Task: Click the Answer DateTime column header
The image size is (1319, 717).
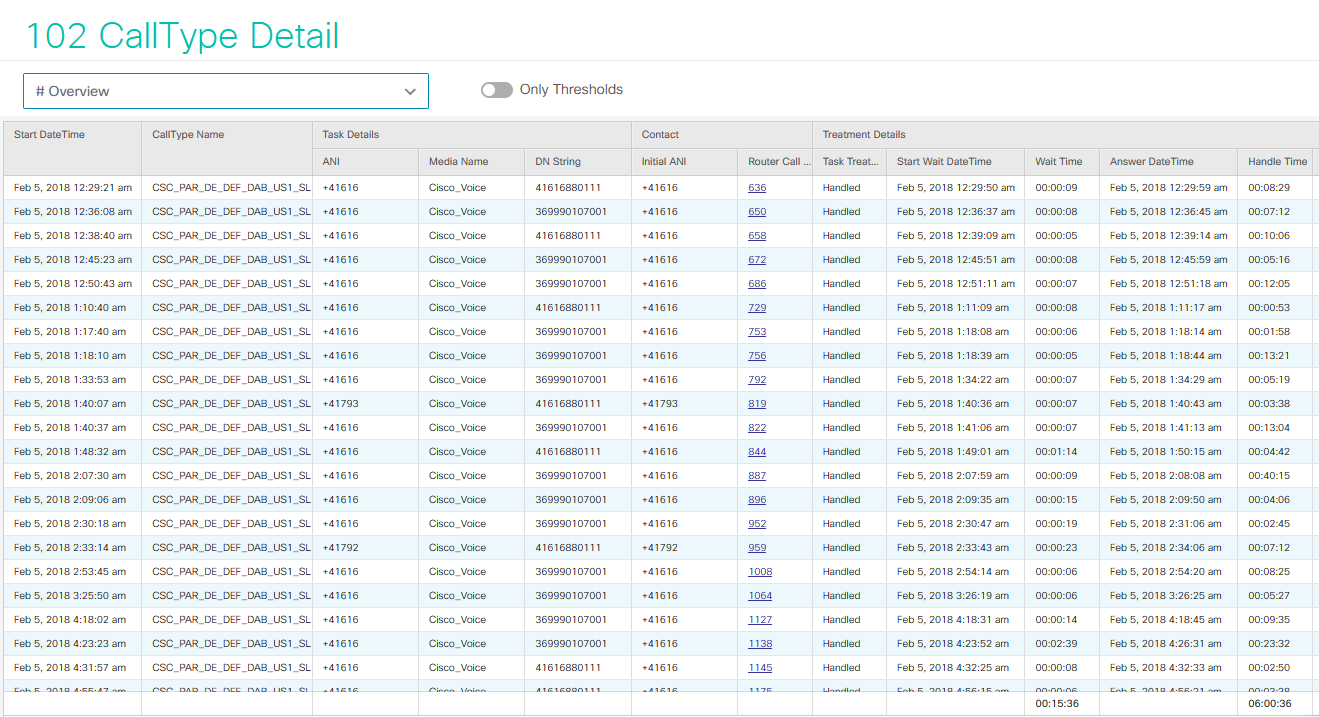Action: 1168,162
